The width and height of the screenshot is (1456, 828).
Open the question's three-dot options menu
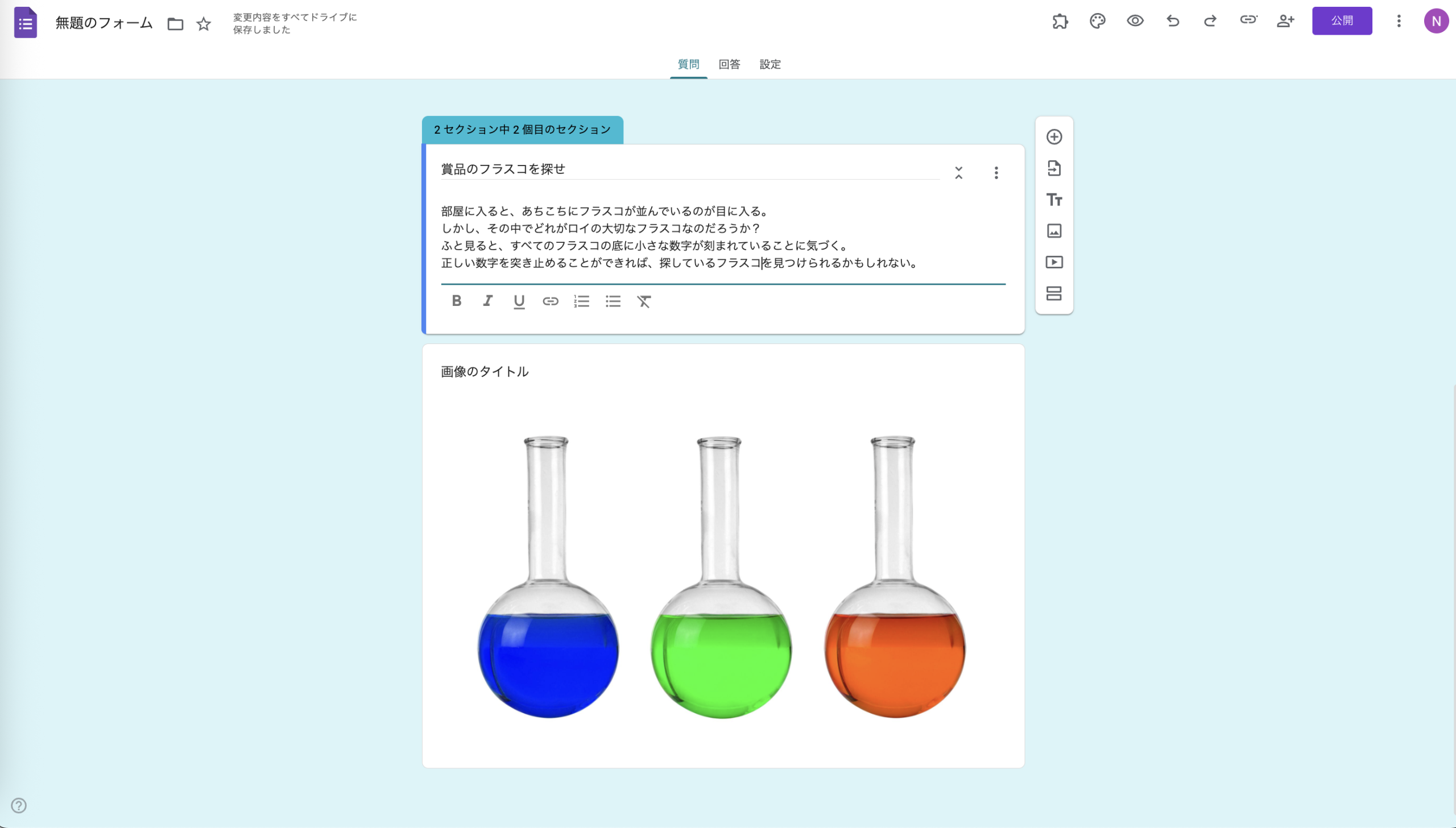pyautogui.click(x=996, y=172)
